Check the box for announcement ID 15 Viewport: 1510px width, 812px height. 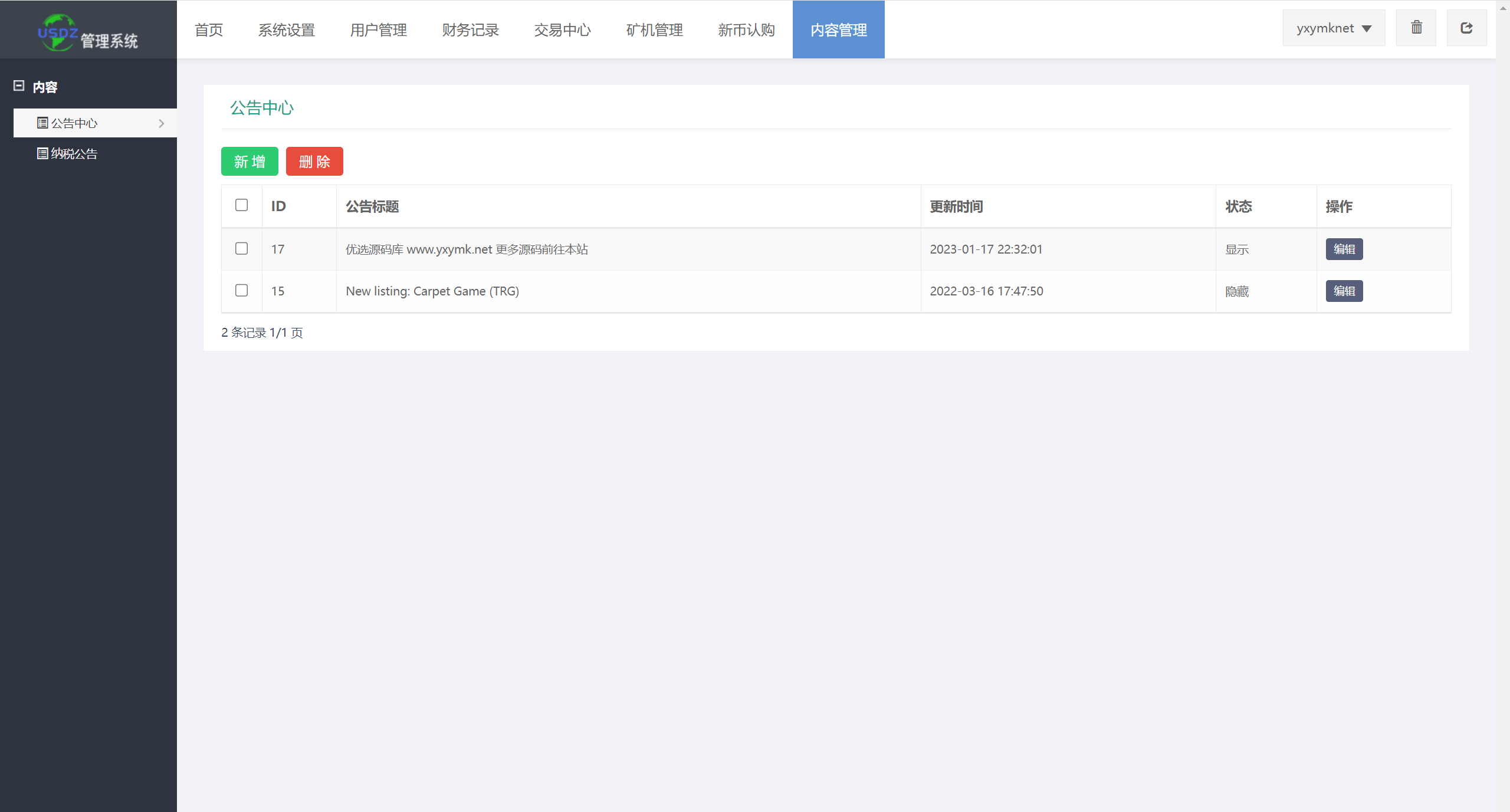241,290
